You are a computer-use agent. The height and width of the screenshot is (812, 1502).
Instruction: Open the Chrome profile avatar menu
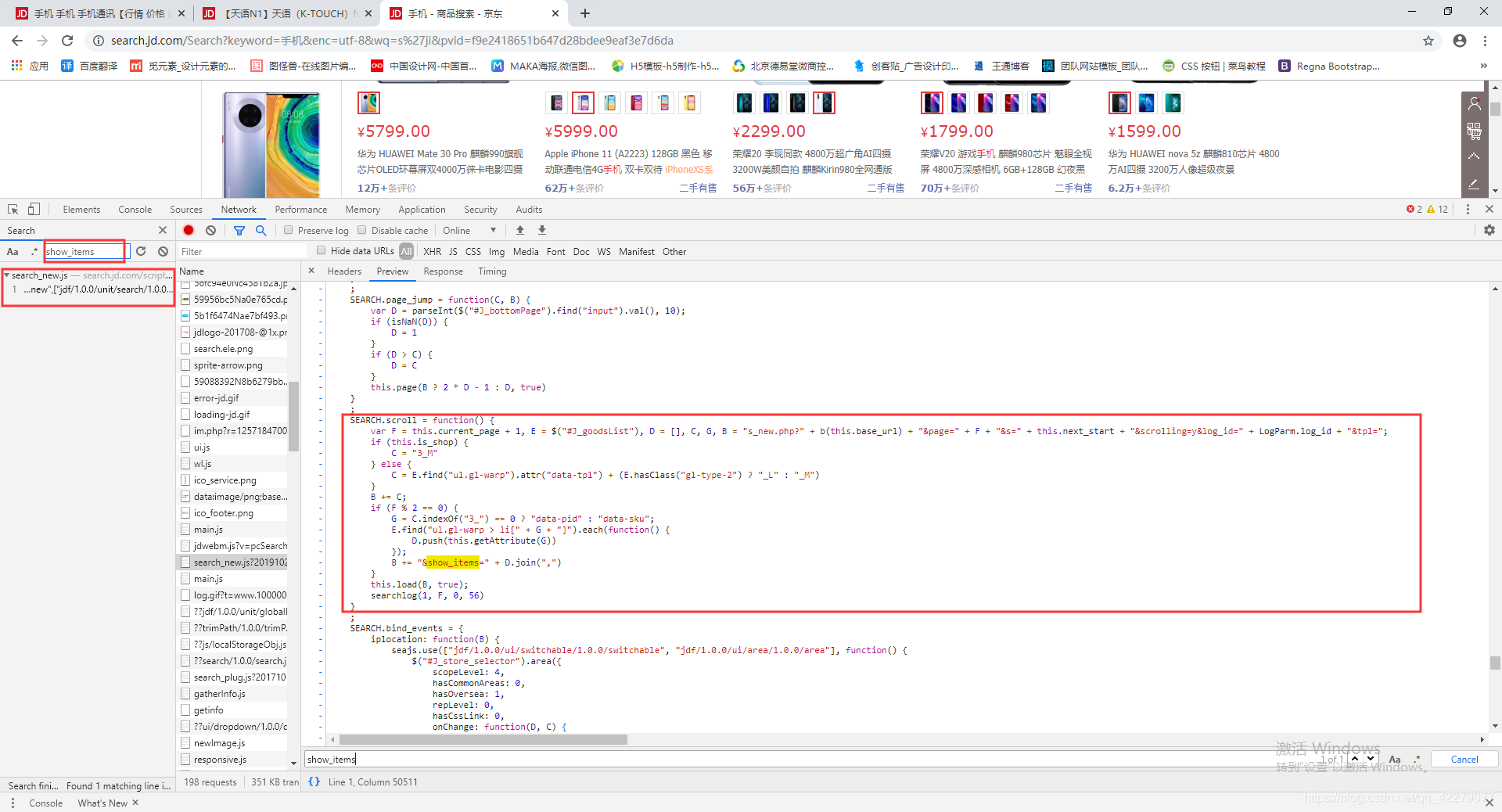click(x=1459, y=41)
